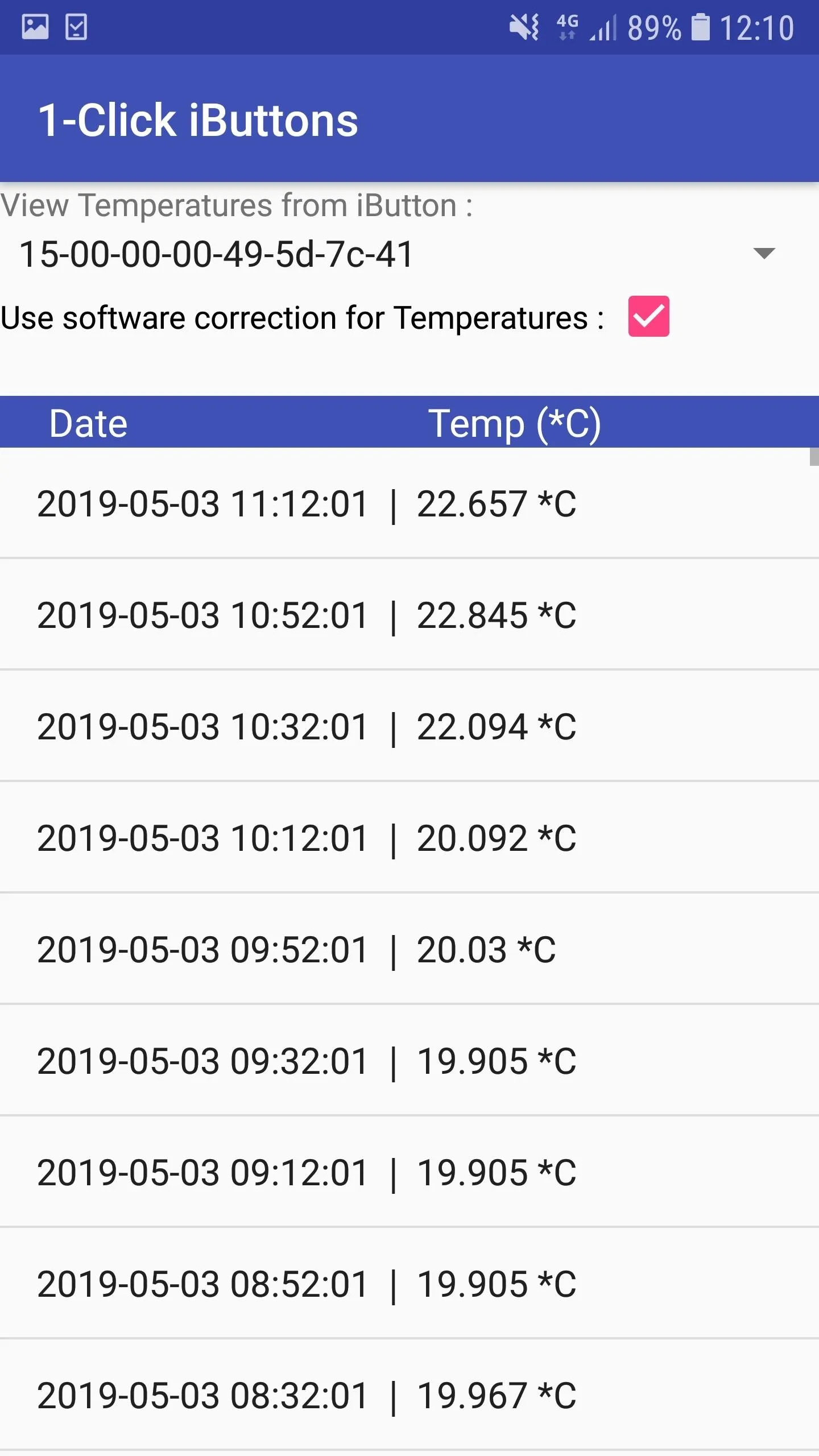
Task: Select iButton 15-00-00-00-49-5d-7c-41 spinner text
Action: [216, 254]
